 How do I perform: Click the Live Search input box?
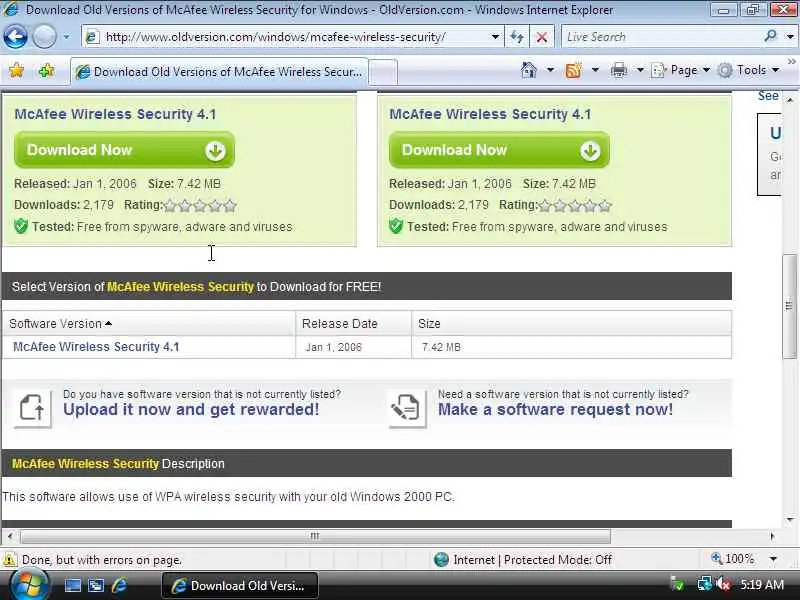(x=661, y=37)
